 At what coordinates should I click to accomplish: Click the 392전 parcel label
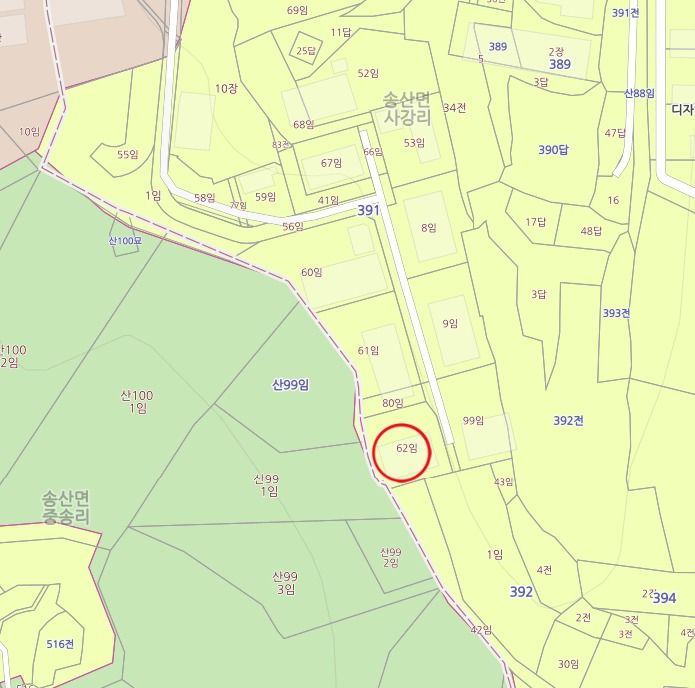tap(568, 420)
